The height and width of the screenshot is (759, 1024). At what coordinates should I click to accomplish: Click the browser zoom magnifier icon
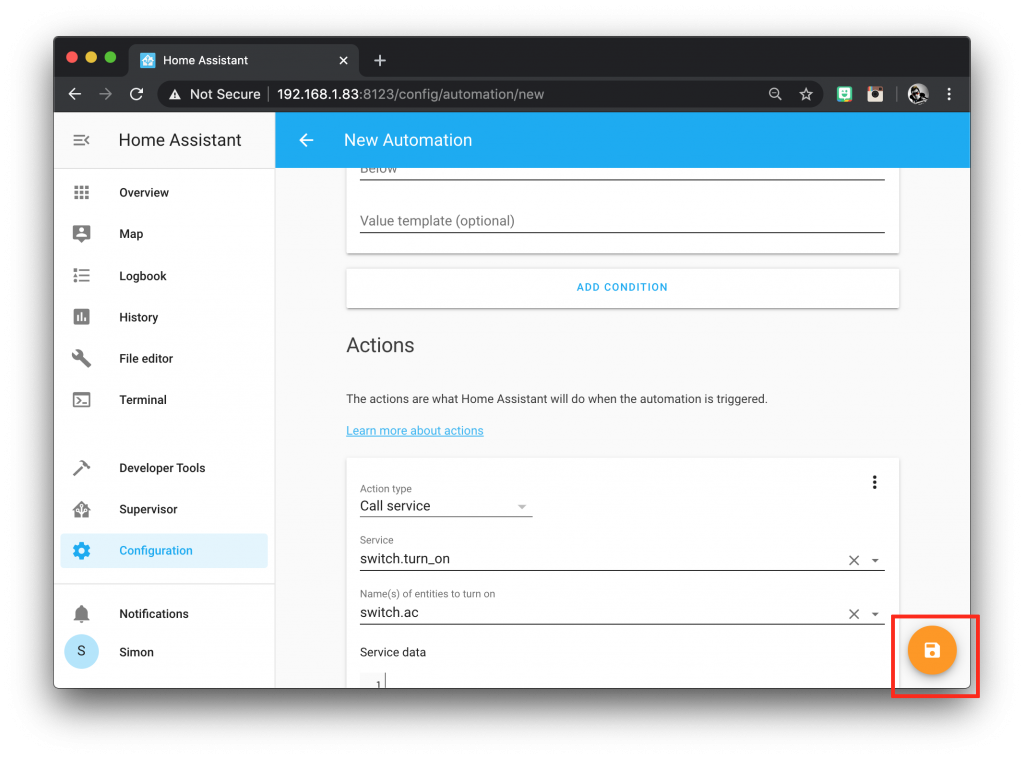coord(775,94)
